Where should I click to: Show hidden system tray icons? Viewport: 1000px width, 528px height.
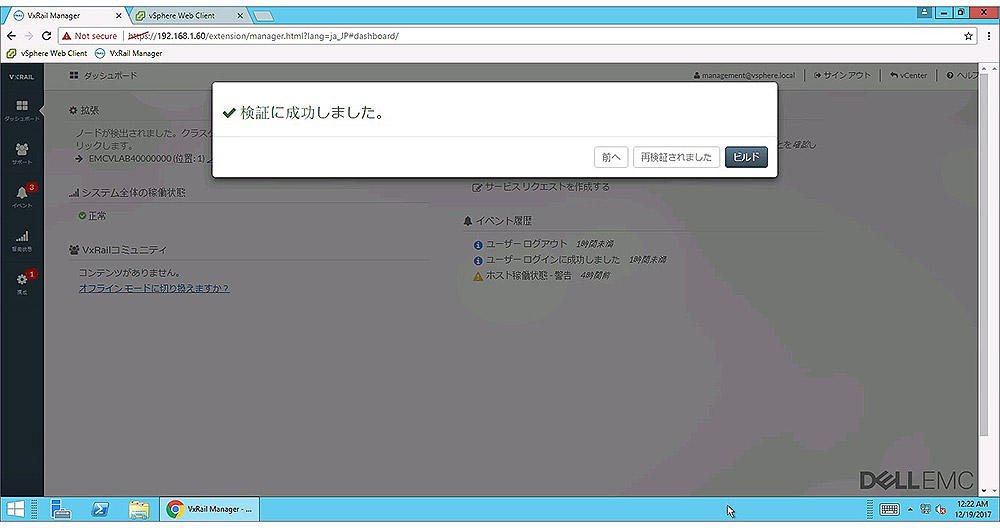click(910, 509)
